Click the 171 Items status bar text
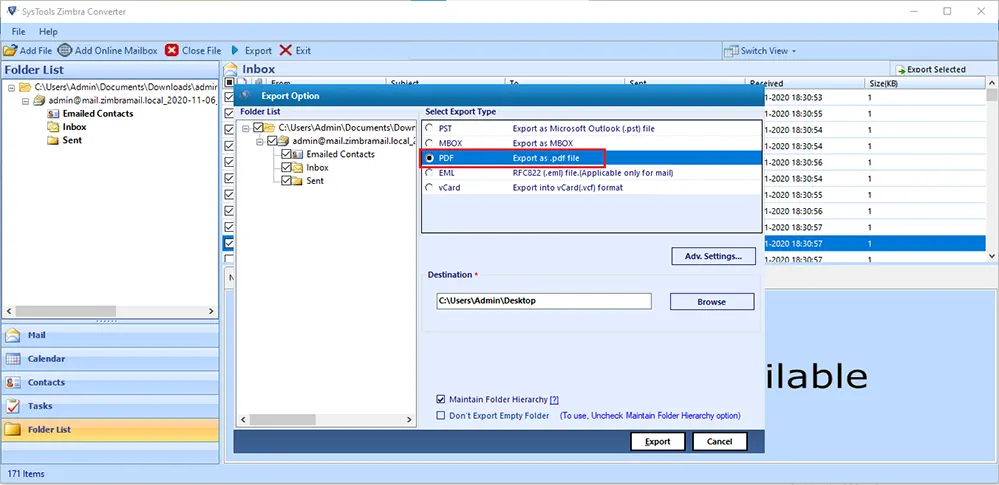999x485 pixels. pyautogui.click(x=26, y=474)
